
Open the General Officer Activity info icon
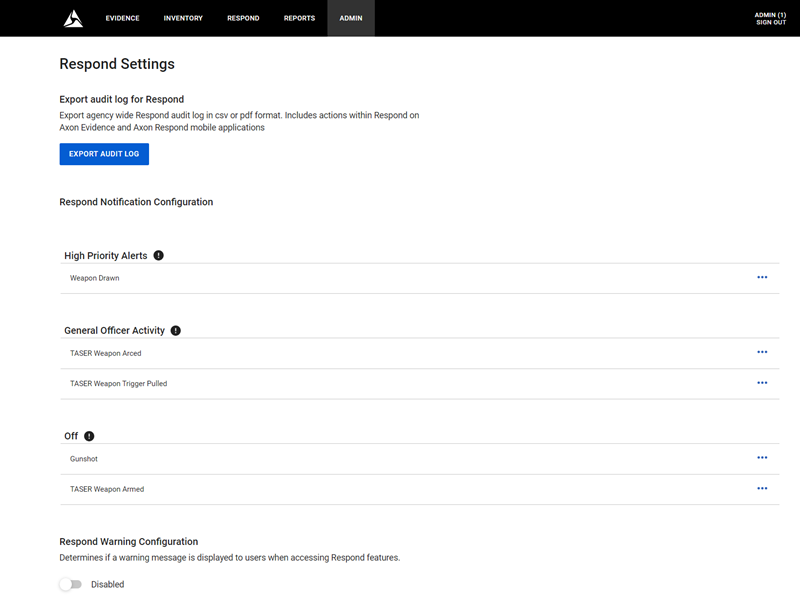(x=176, y=331)
